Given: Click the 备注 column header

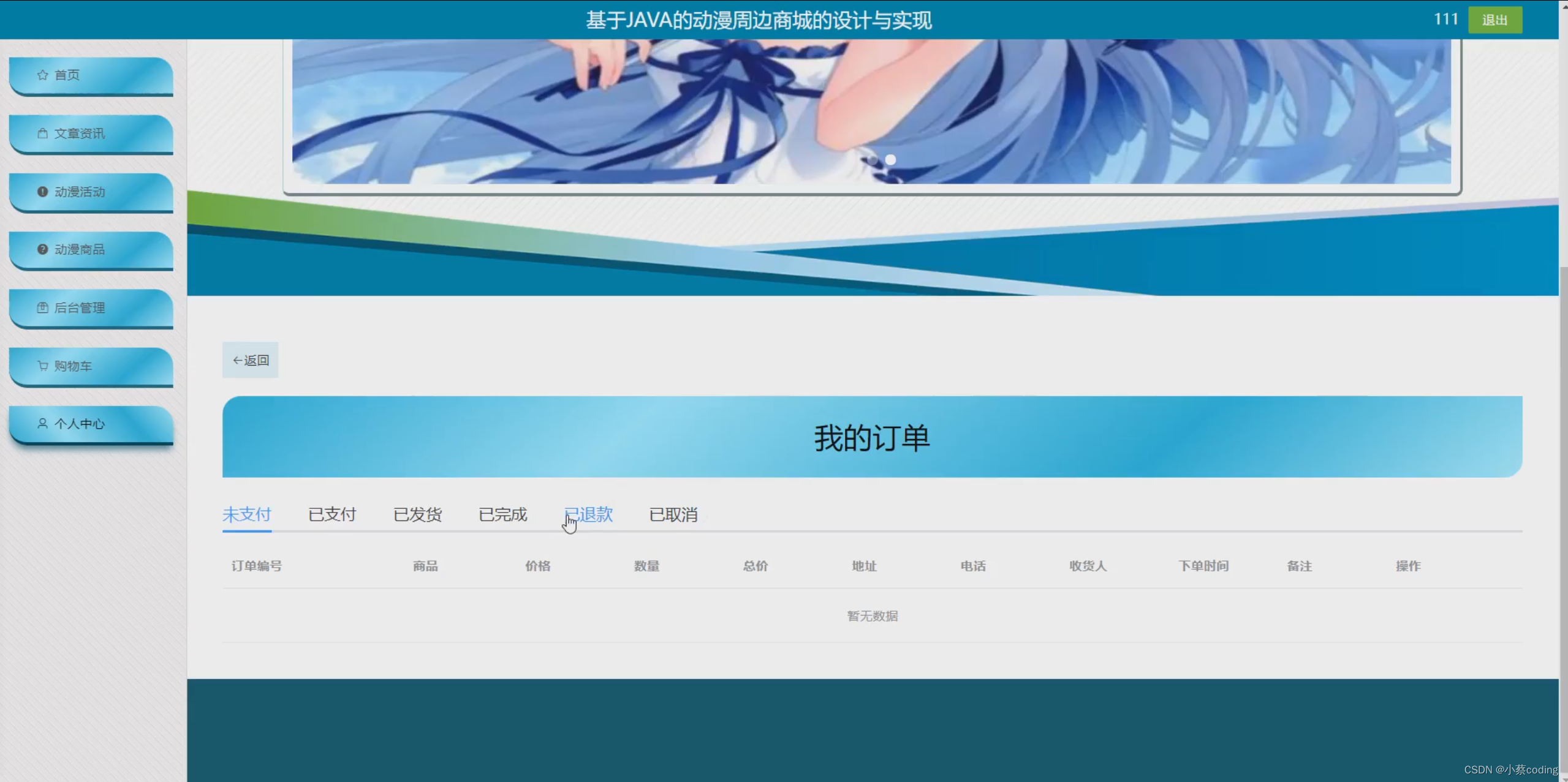Looking at the screenshot, I should click(x=1299, y=566).
